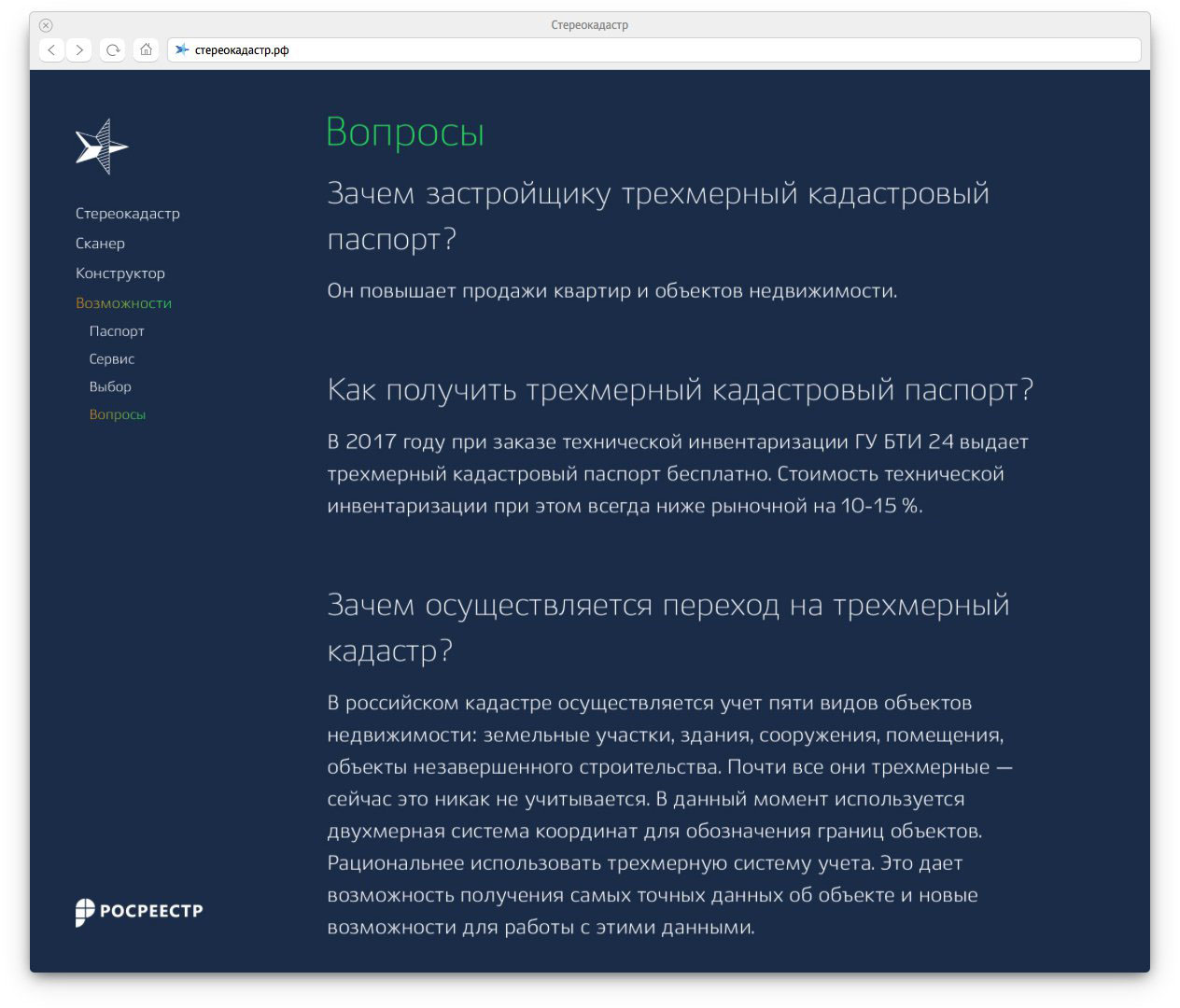The image size is (1180, 1008).
Task: Navigate to Сканер in the sidebar
Action: coord(100,244)
